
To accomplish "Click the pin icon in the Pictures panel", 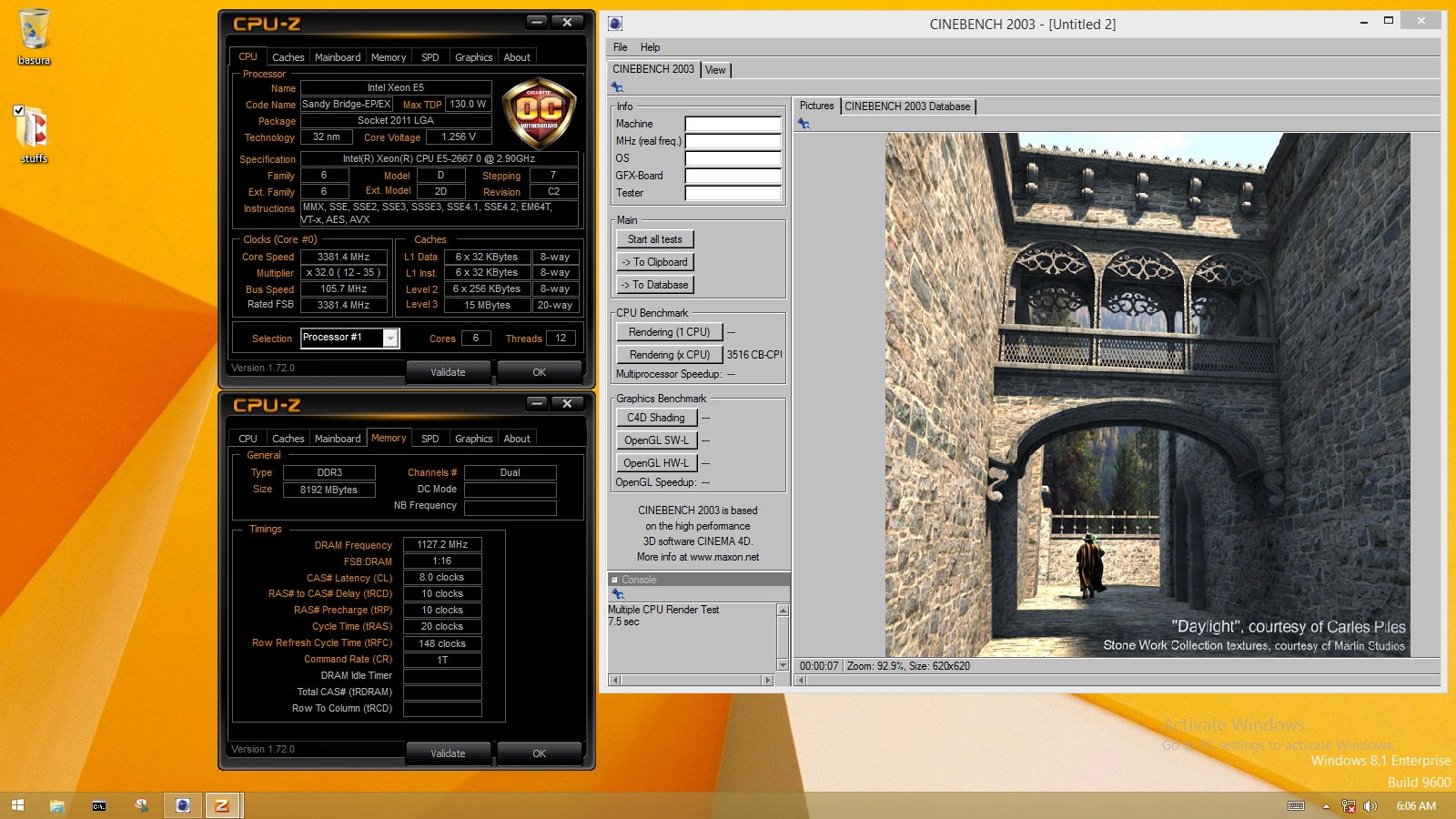I will point(804,124).
